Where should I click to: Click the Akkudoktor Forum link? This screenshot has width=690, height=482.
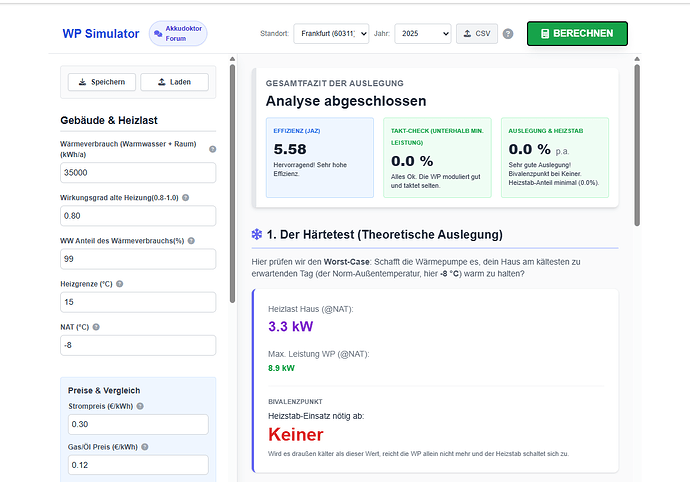coord(178,33)
